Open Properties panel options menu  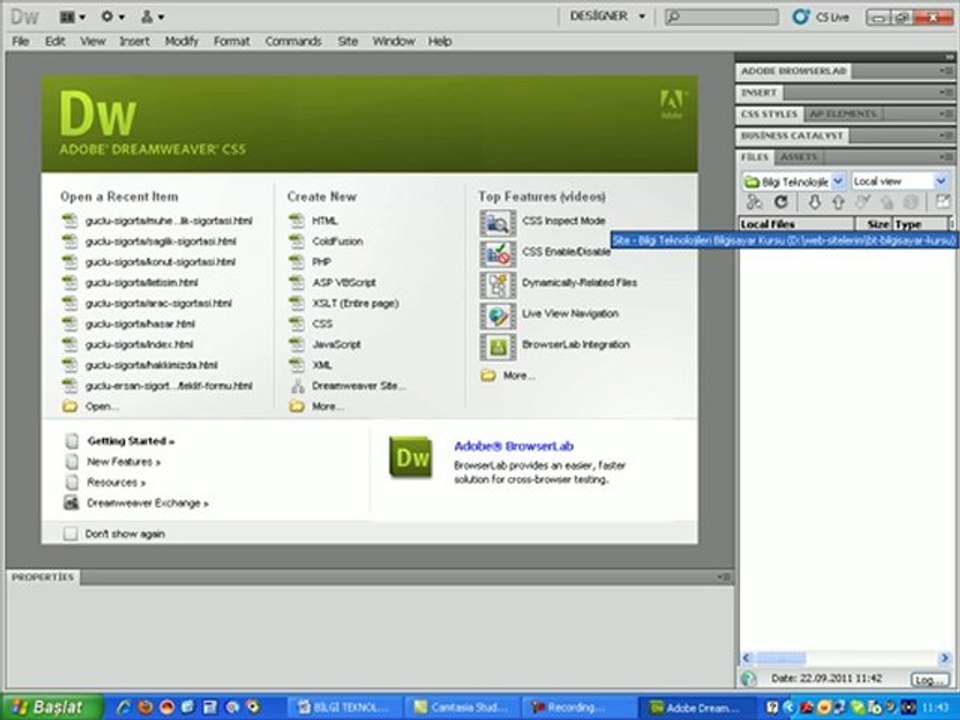pyautogui.click(x=724, y=577)
